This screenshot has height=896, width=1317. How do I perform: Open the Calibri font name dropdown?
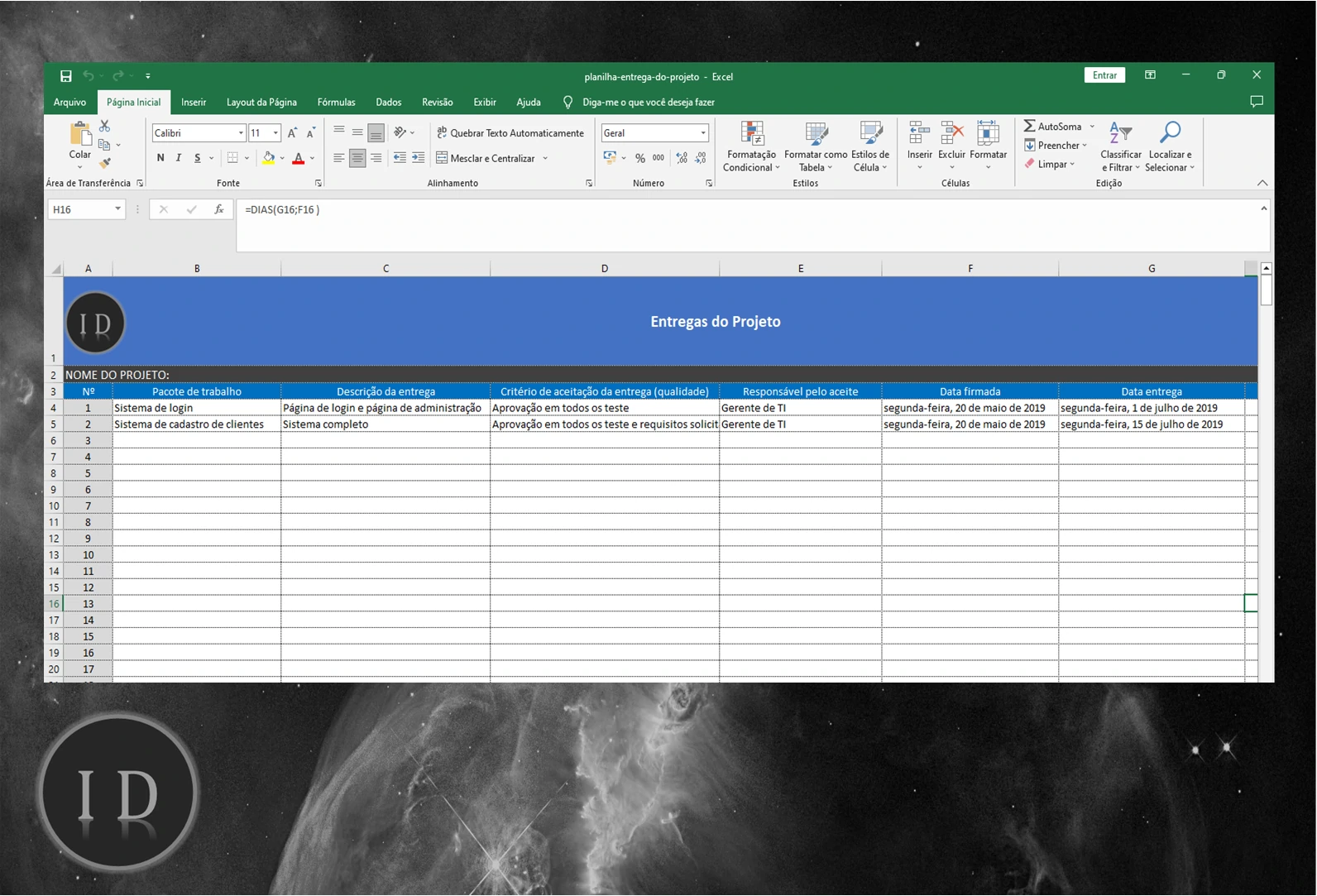click(241, 133)
